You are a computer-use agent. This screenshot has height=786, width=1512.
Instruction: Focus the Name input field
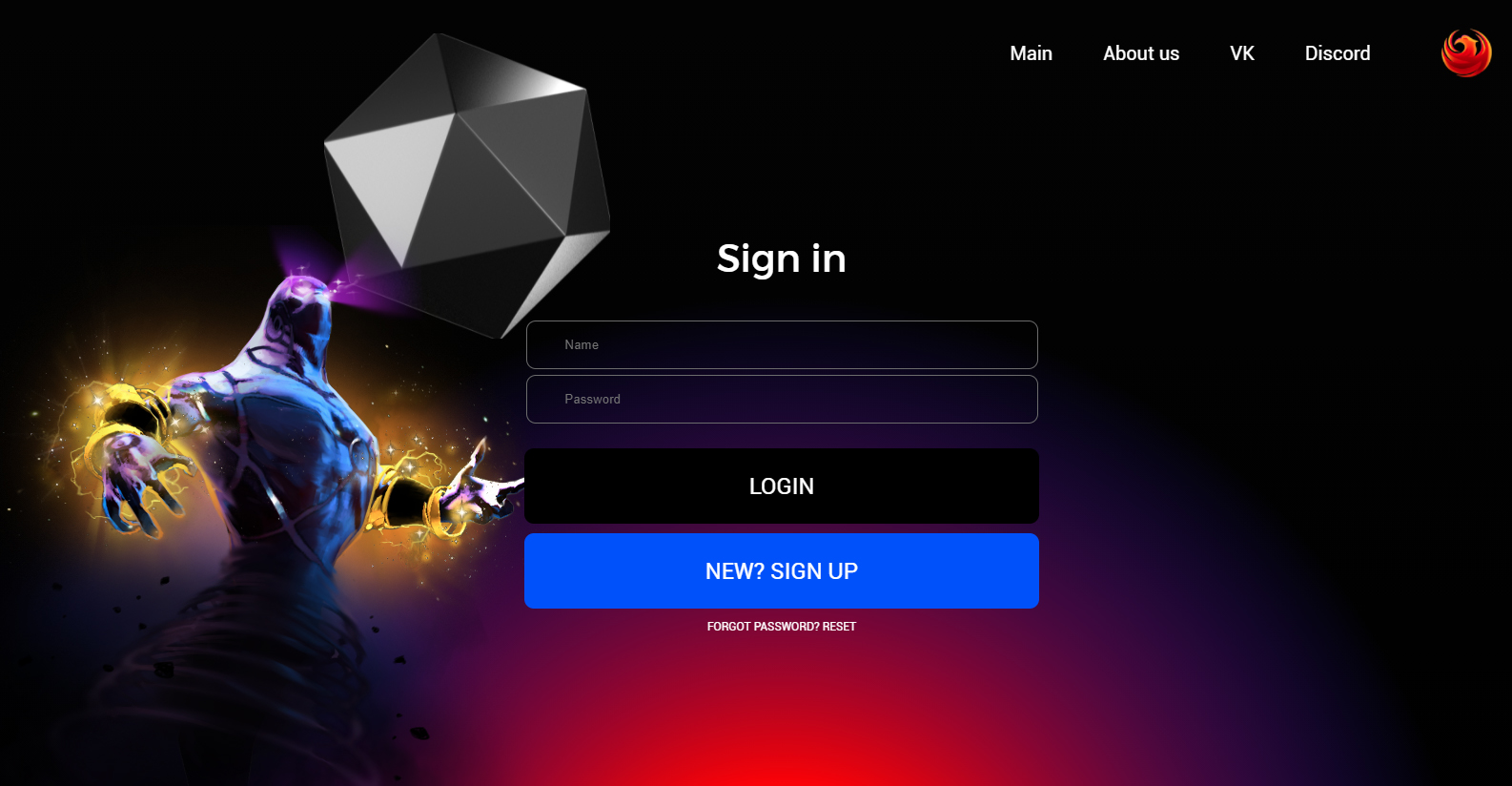(x=782, y=344)
